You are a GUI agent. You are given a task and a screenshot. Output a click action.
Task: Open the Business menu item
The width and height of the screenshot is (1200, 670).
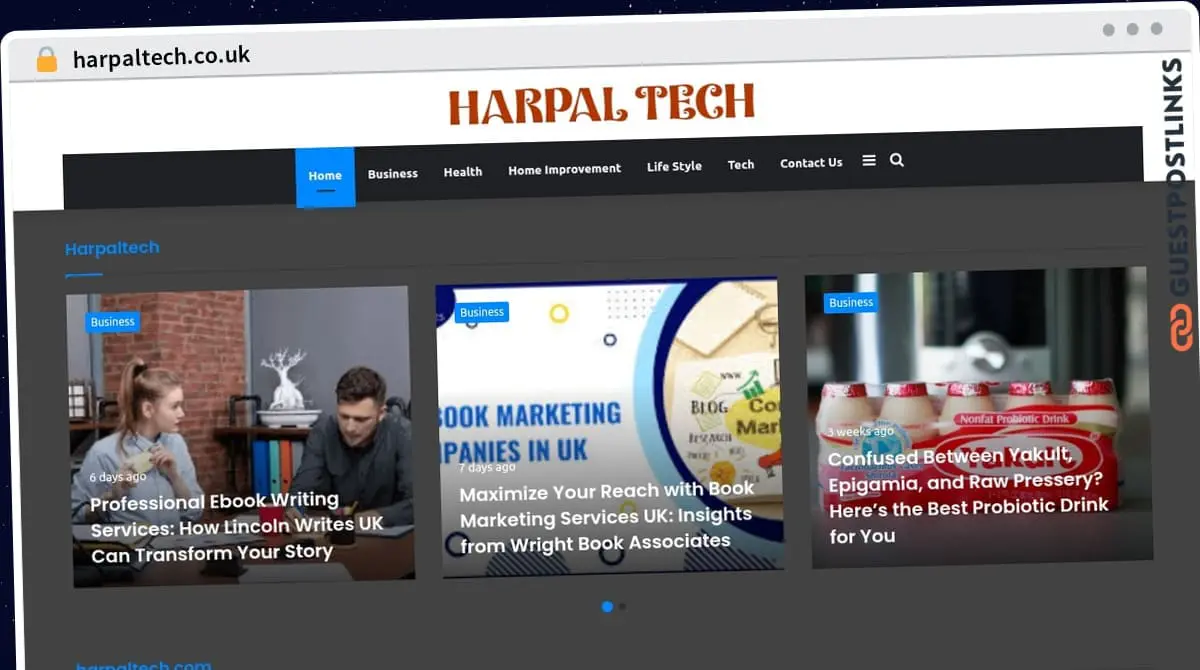coord(393,174)
